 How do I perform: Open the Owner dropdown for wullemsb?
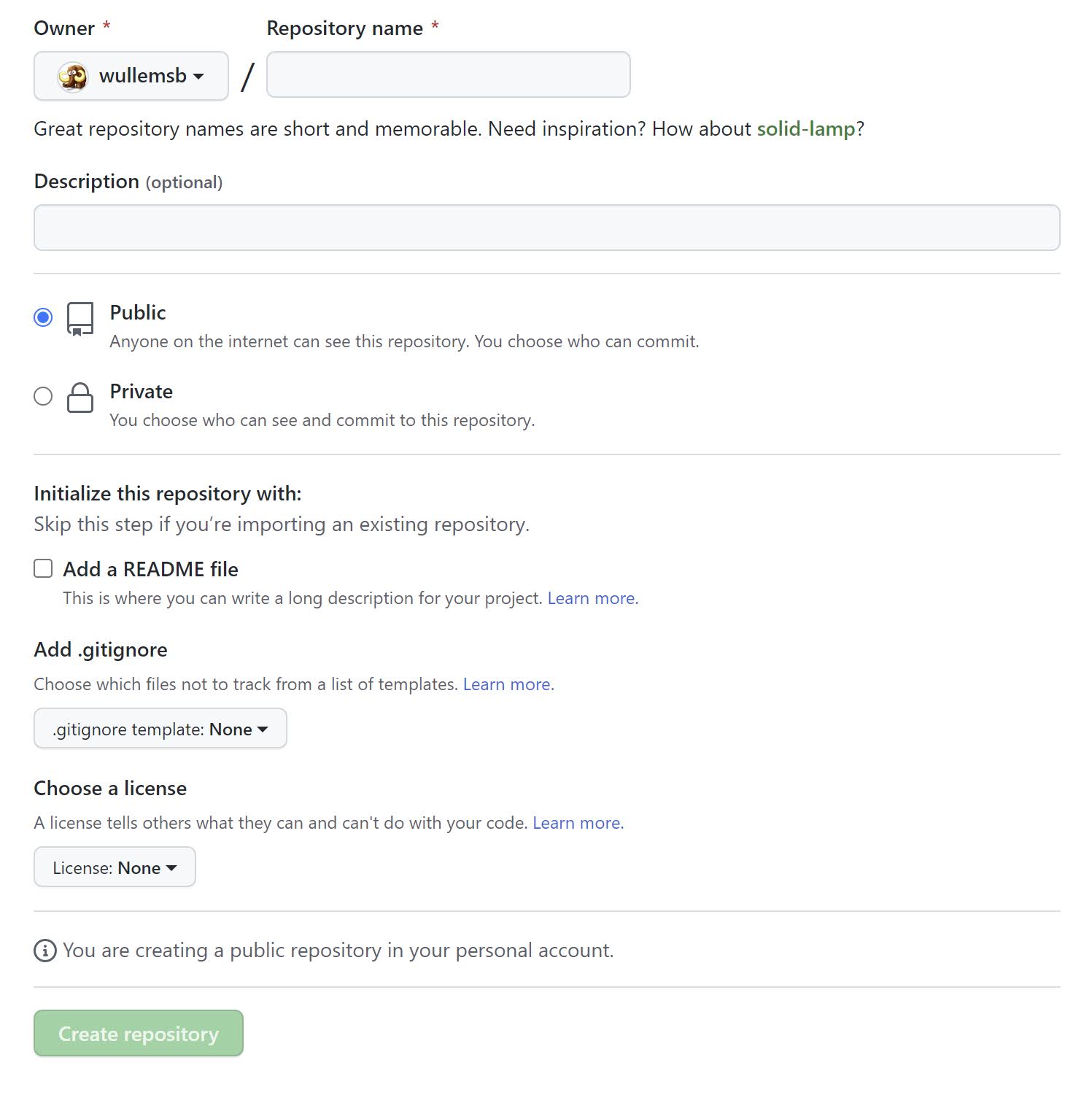point(131,76)
